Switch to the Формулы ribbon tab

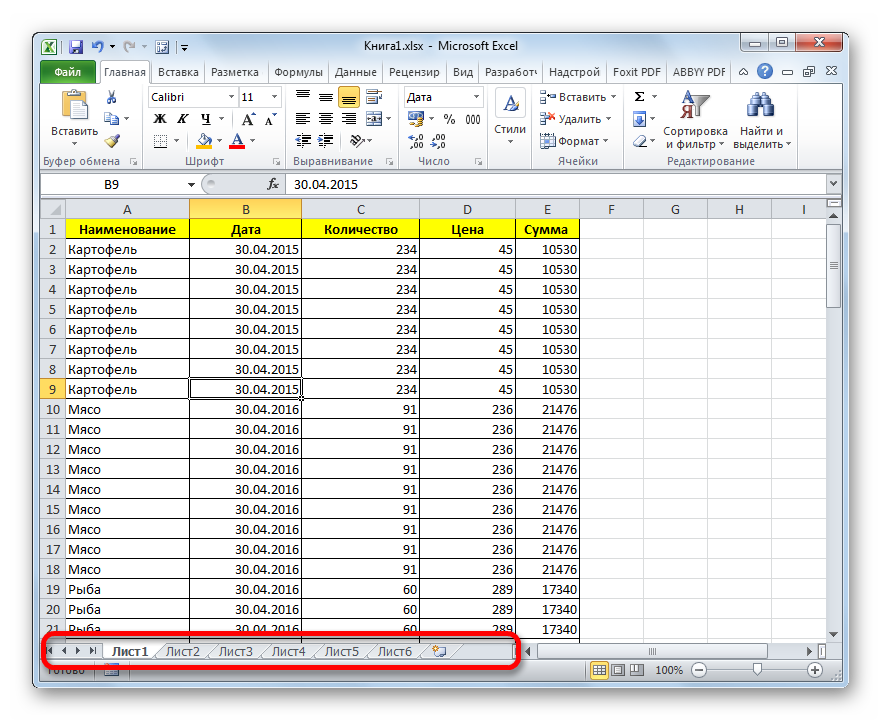(298, 72)
